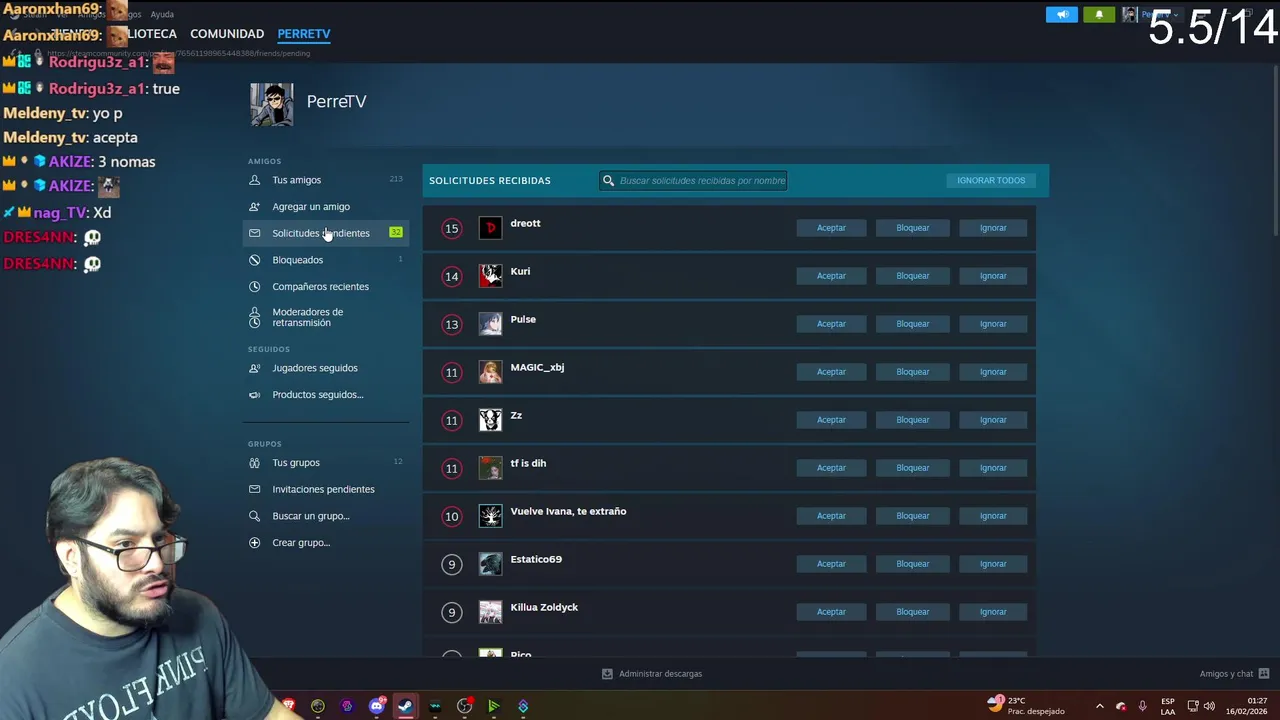The width and height of the screenshot is (1280, 720).
Task: Ignore Killua Zoldyck's friend request
Action: click(x=993, y=612)
